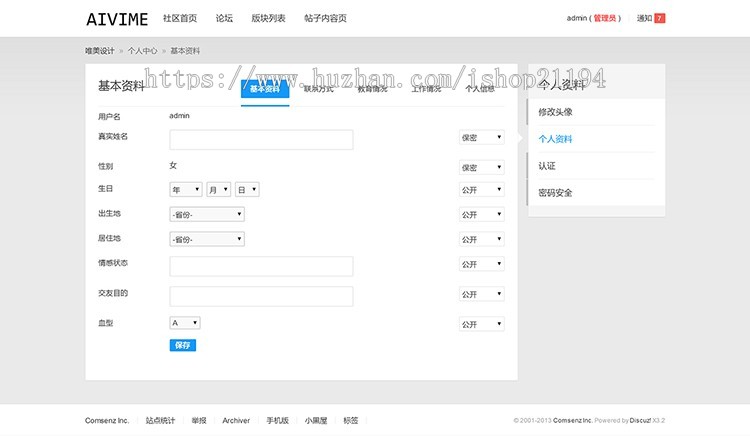
Task: Click the 举报 footer link
Action: tap(199, 421)
